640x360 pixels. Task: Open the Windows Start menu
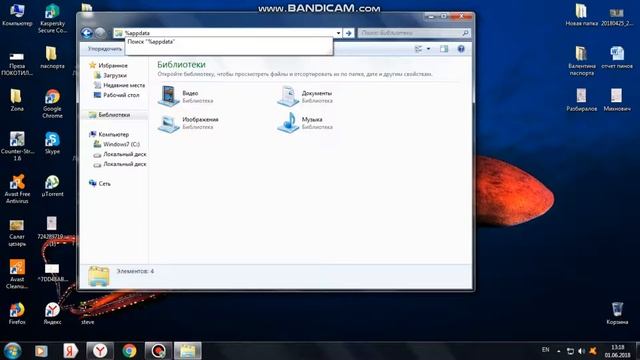(x=12, y=351)
